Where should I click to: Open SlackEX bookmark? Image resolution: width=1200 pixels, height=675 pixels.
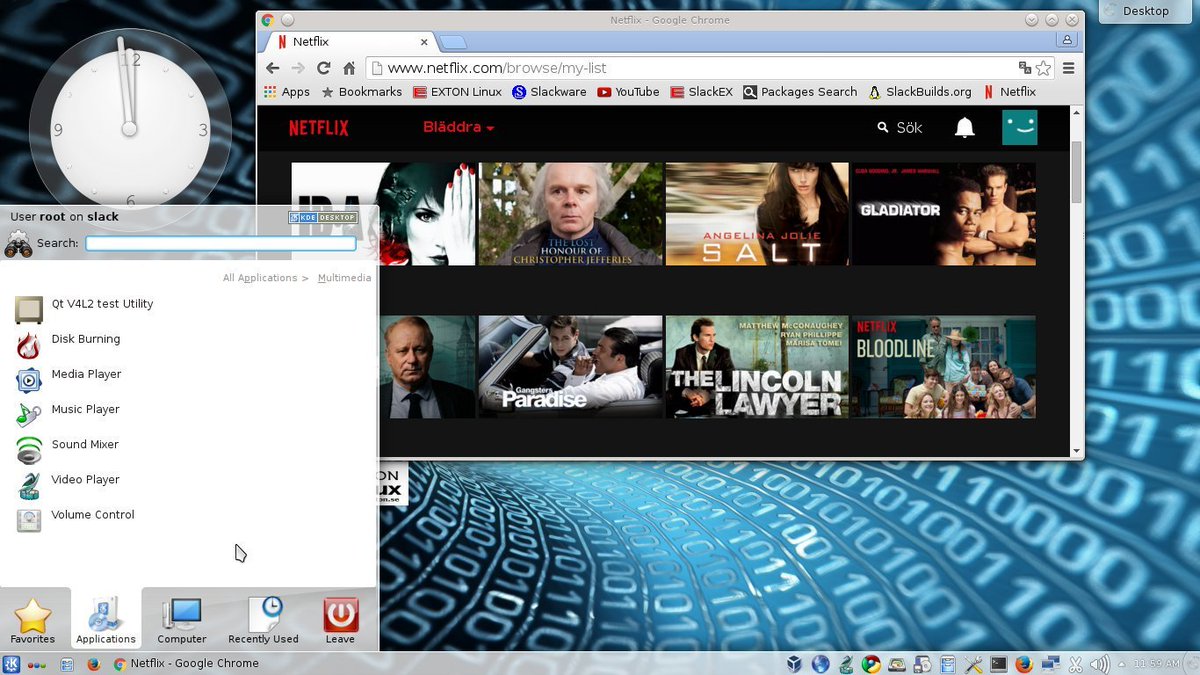pos(701,92)
